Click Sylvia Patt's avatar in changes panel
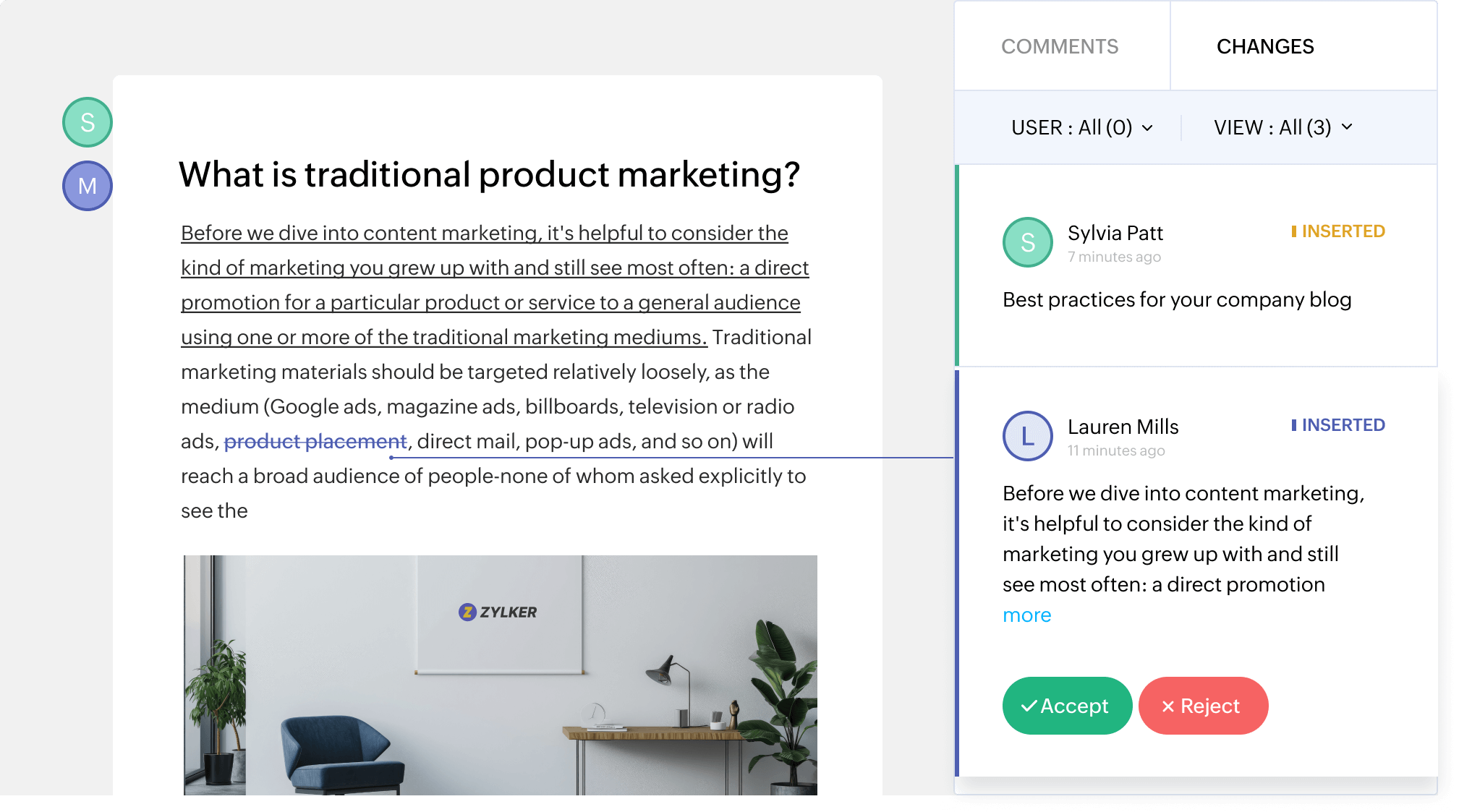1459x812 pixels. tap(1027, 242)
